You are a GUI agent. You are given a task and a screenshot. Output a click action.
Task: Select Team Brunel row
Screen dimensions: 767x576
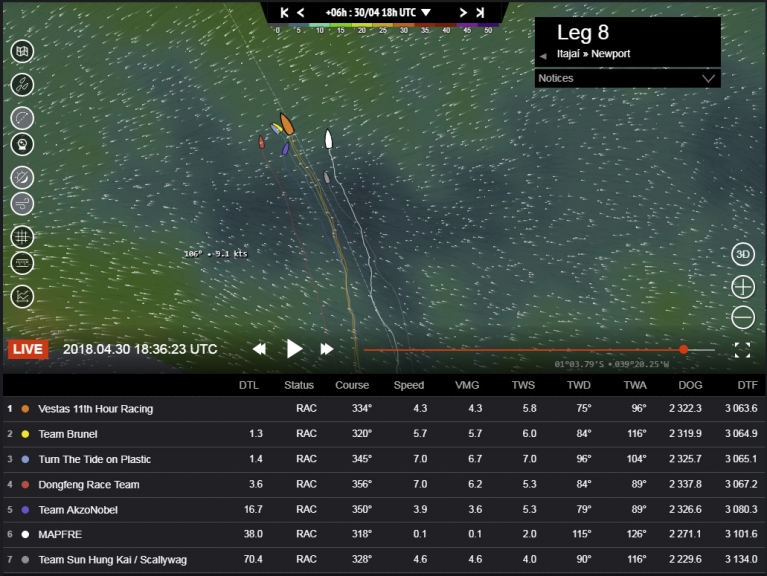384,434
